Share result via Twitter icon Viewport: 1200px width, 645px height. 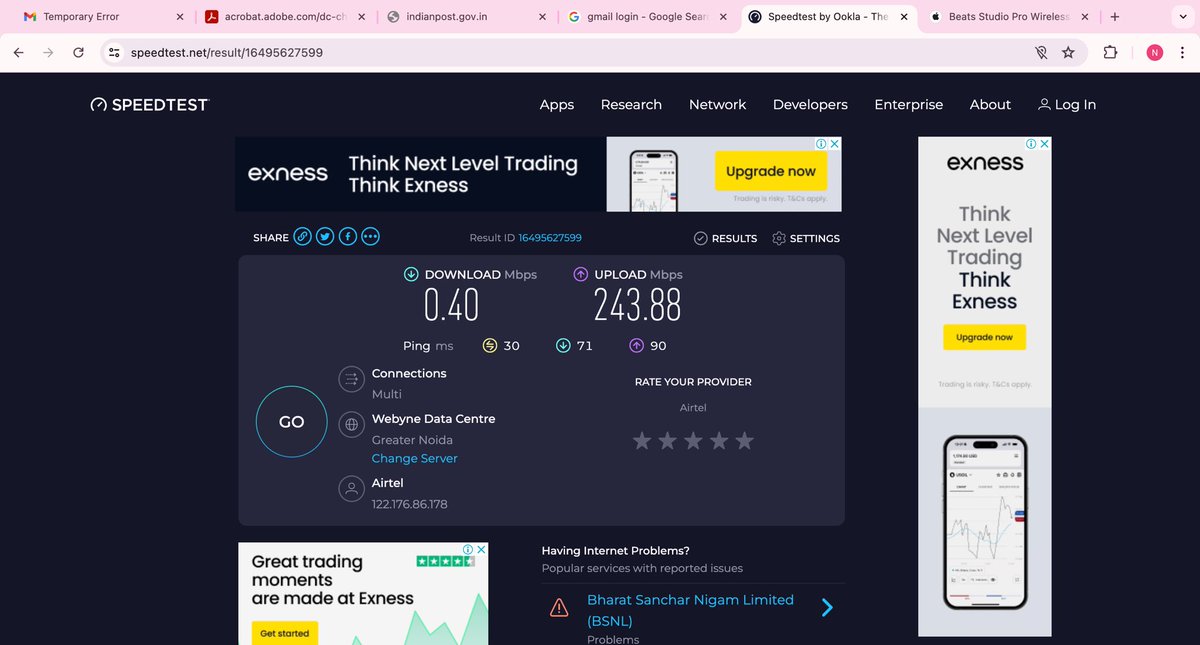click(325, 237)
